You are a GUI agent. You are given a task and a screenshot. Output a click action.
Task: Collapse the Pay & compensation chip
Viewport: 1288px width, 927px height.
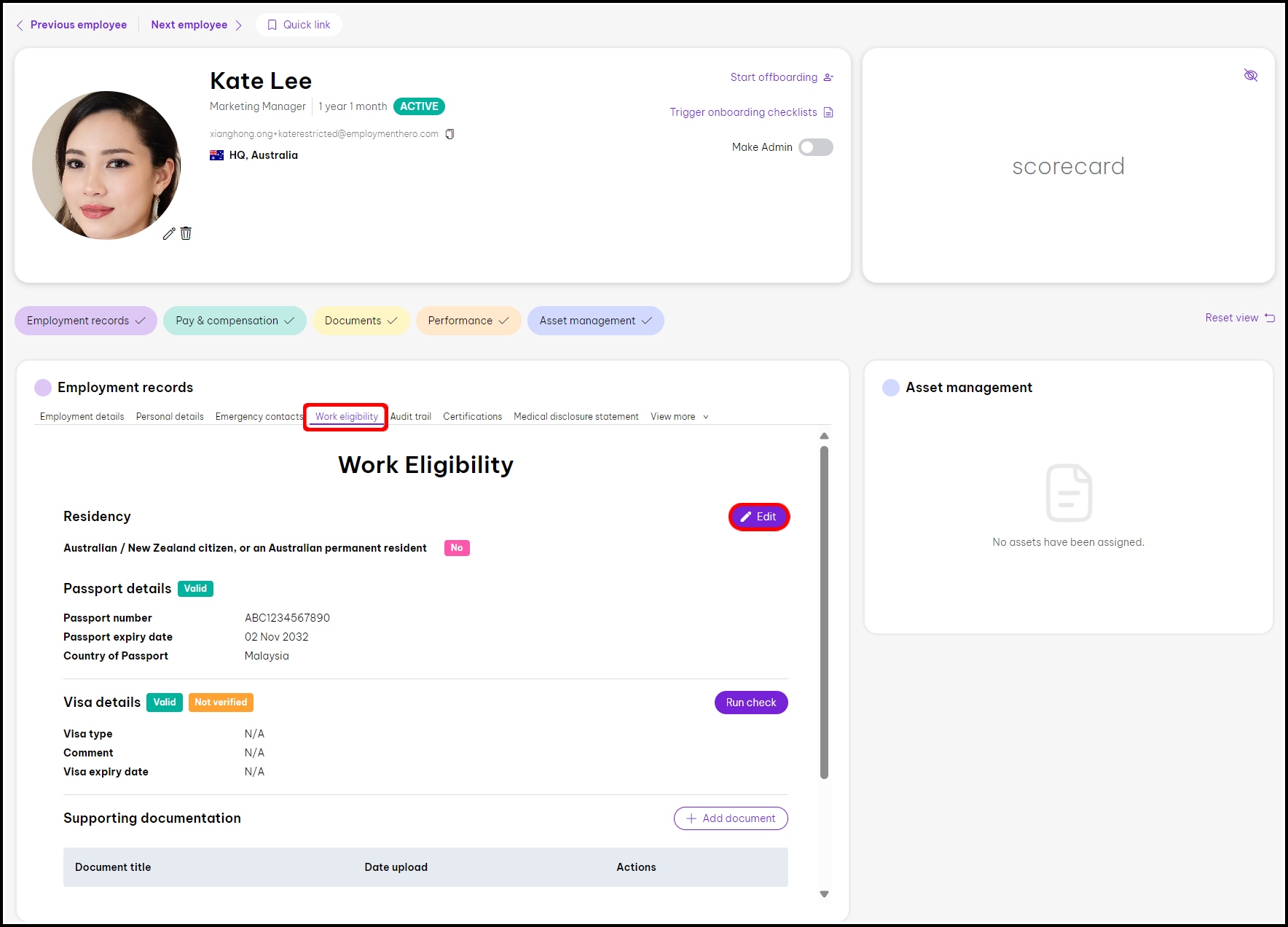click(235, 321)
